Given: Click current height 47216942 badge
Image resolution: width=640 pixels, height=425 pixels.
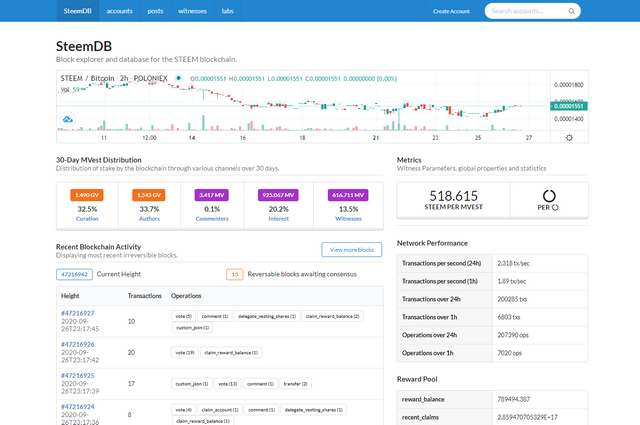Looking at the screenshot, I should pos(74,274).
